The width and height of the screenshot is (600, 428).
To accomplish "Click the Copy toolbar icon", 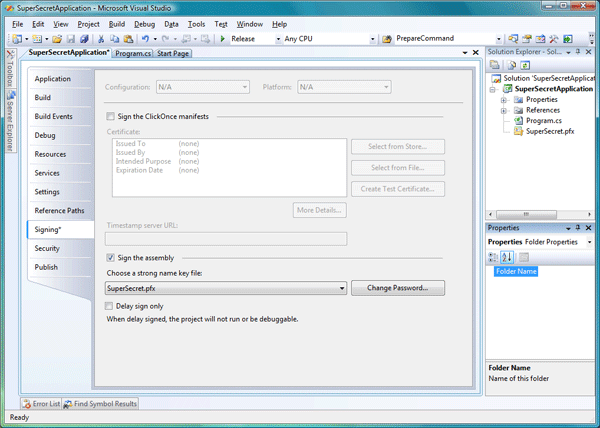I will (114, 39).
